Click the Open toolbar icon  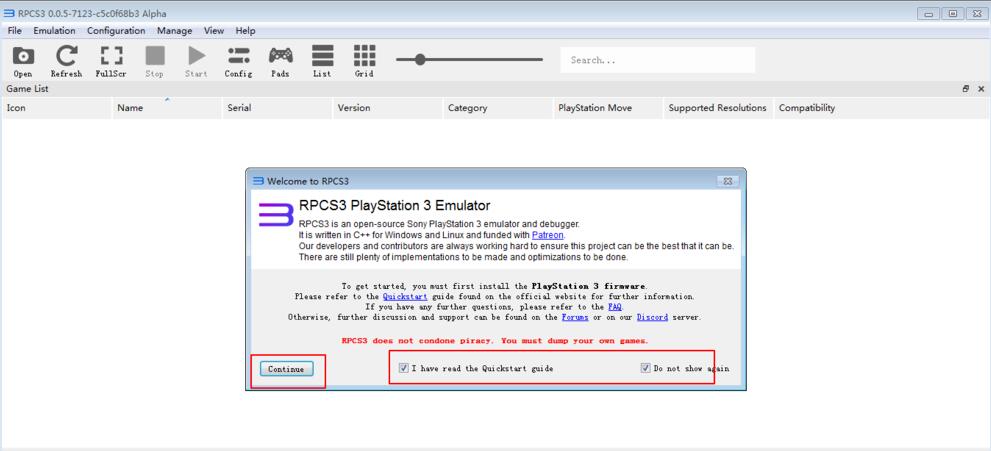coord(23,61)
